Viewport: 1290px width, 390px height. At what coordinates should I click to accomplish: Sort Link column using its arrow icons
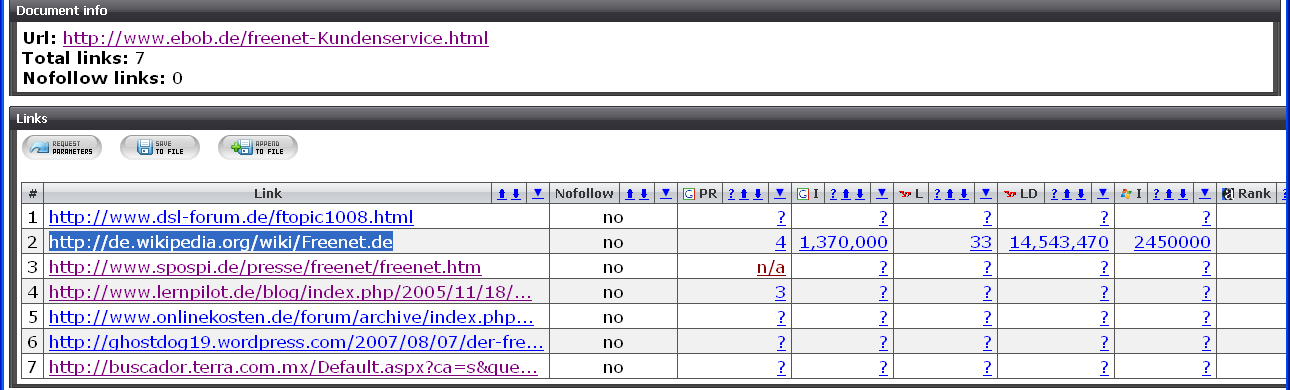pyautogui.click(x=509, y=193)
